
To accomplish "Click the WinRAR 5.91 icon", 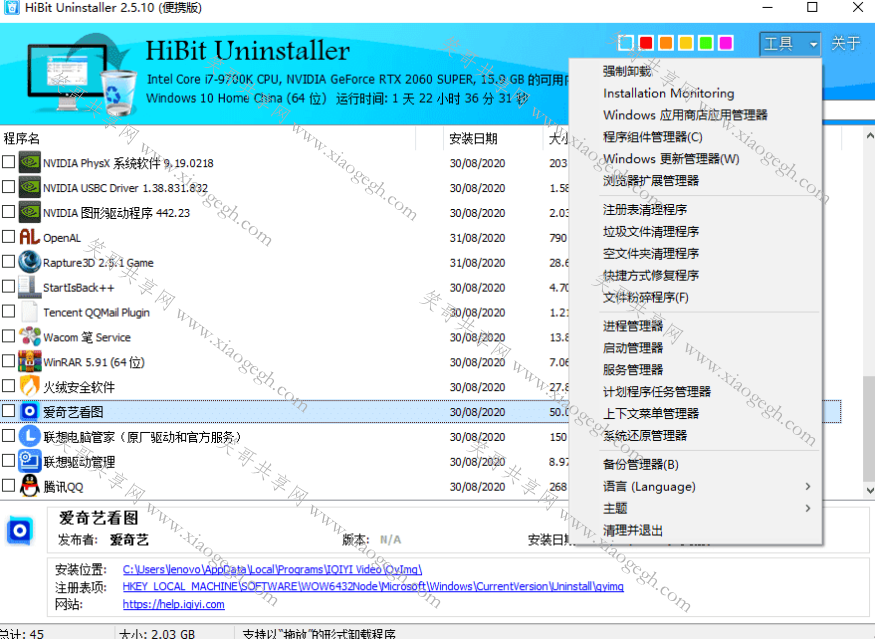I will (30, 362).
